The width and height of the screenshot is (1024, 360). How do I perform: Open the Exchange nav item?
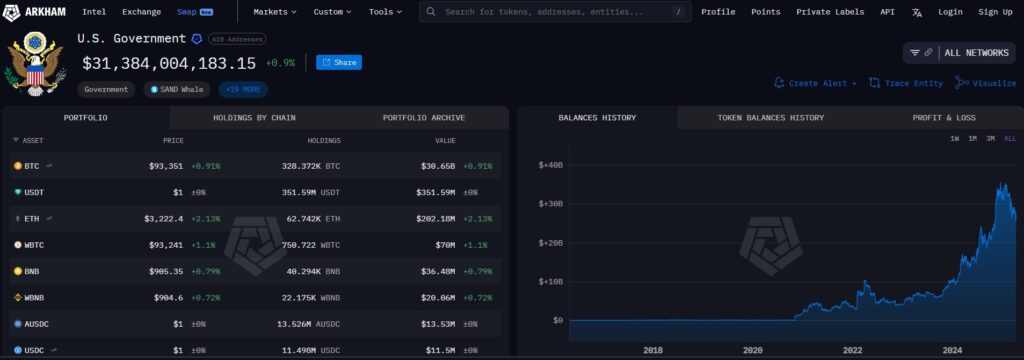[x=141, y=12]
